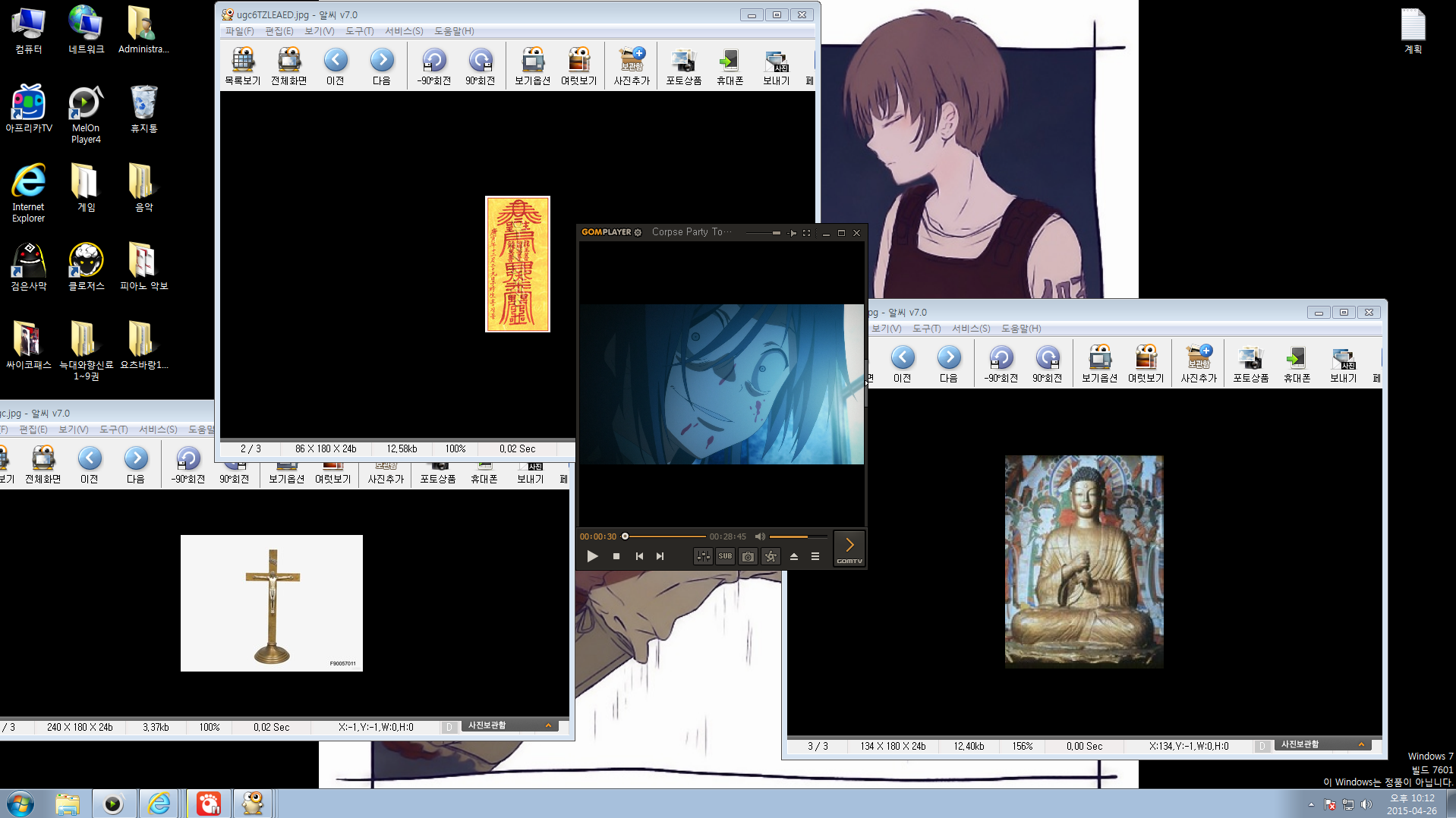Click 보내기 in the ugc6TZLEAED.jpg window
Image resolution: width=1456 pixels, height=818 pixels.
coord(777,66)
